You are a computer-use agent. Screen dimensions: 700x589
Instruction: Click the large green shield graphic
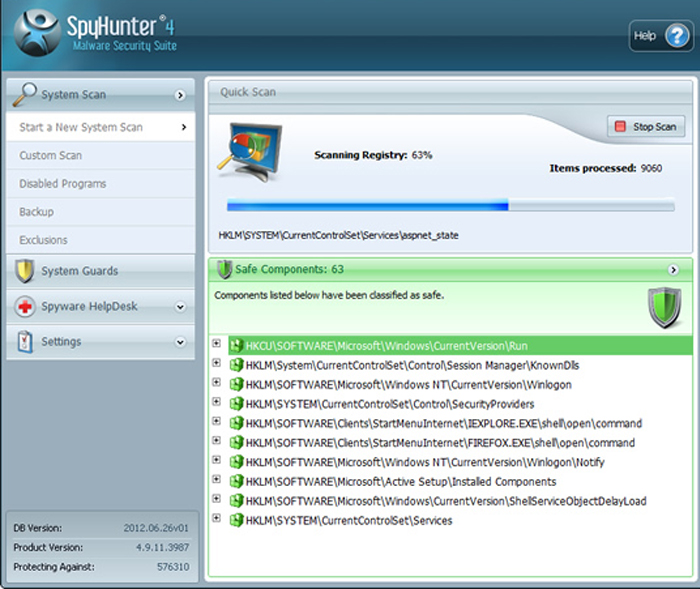click(665, 307)
